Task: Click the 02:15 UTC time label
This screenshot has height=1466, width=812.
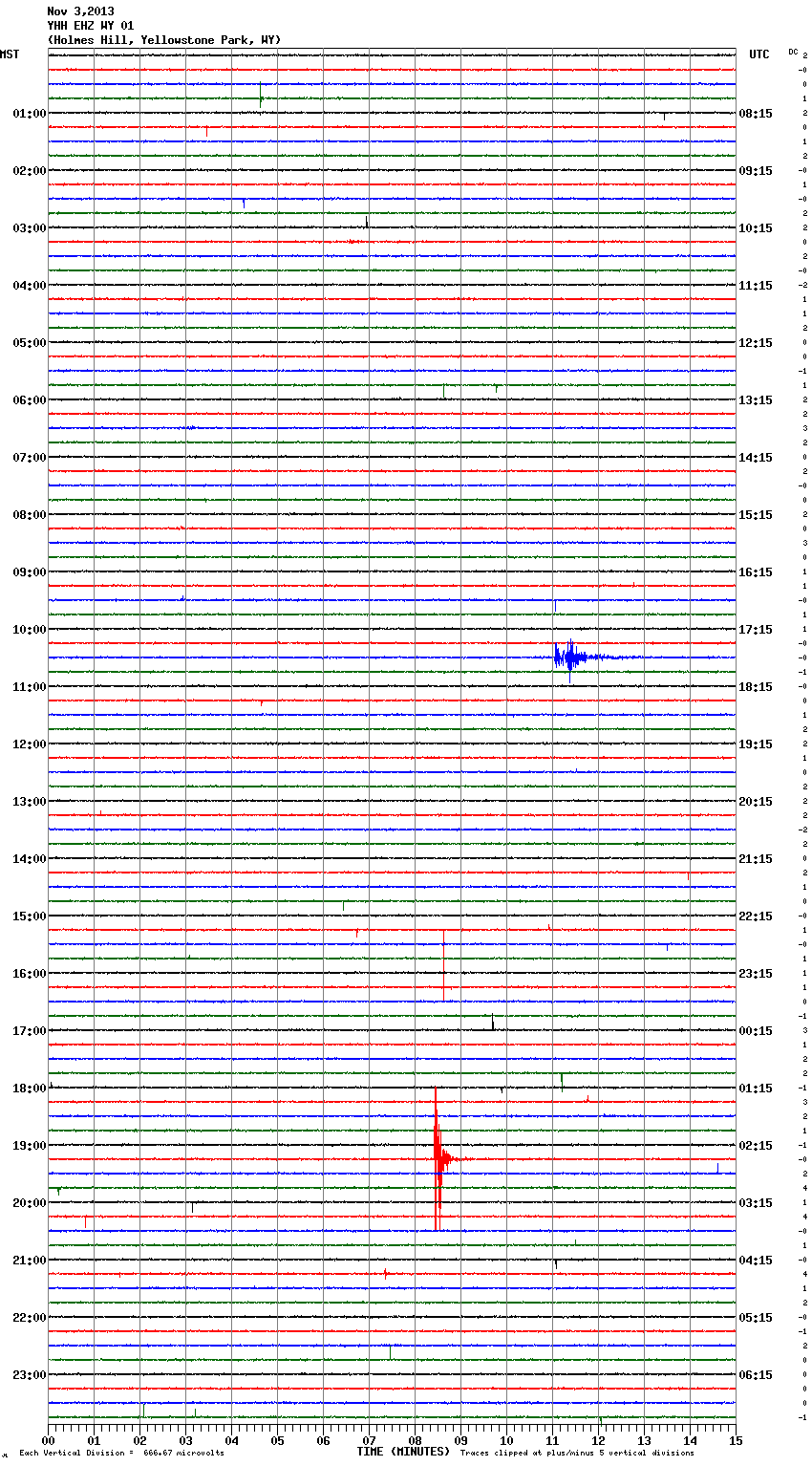Action: point(756,1146)
